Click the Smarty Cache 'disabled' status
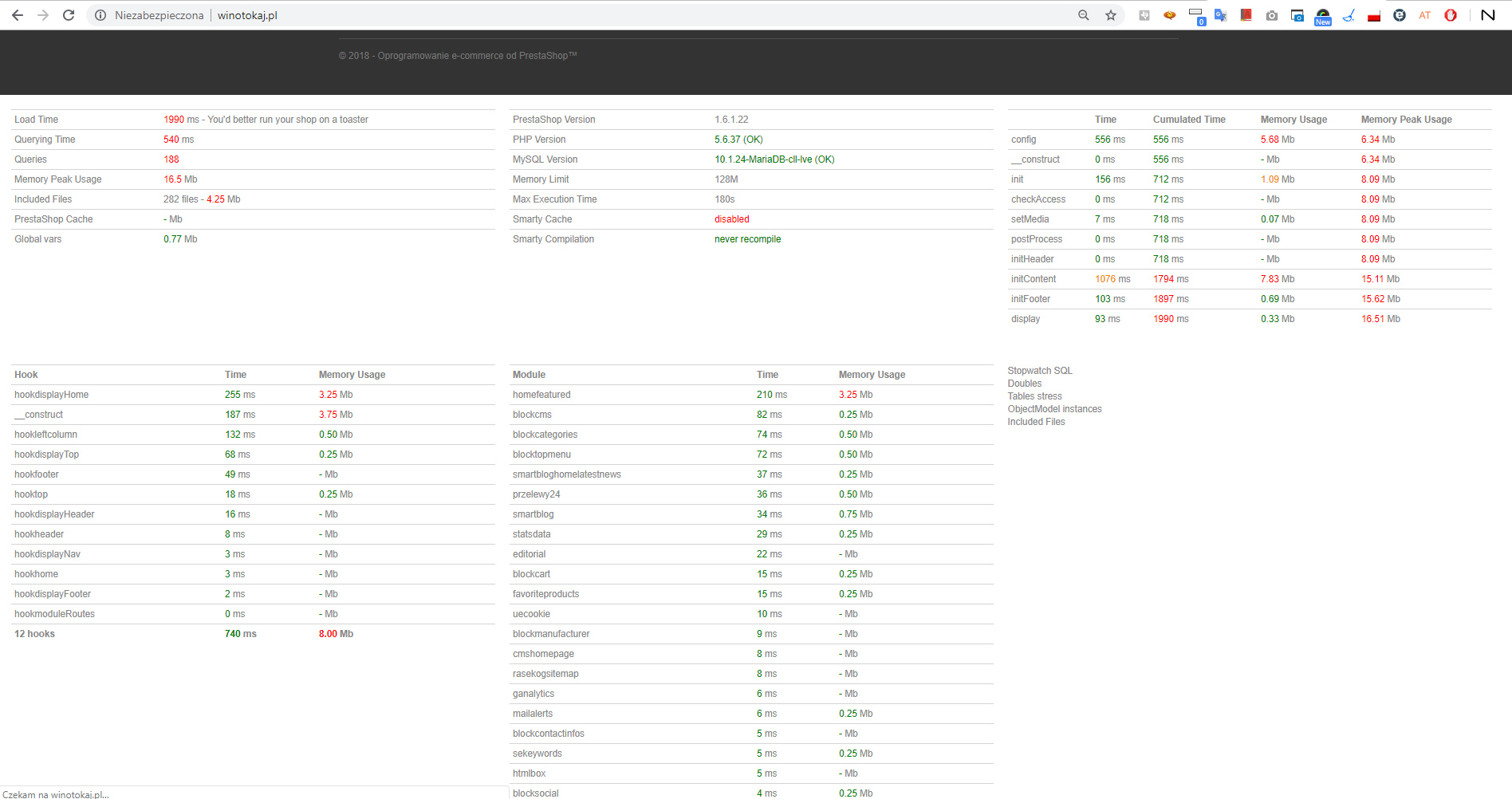Image resolution: width=1512 pixels, height=799 pixels. coord(732,219)
